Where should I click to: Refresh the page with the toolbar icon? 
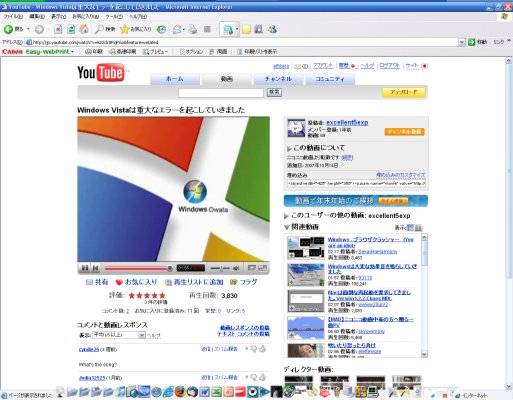71,29
